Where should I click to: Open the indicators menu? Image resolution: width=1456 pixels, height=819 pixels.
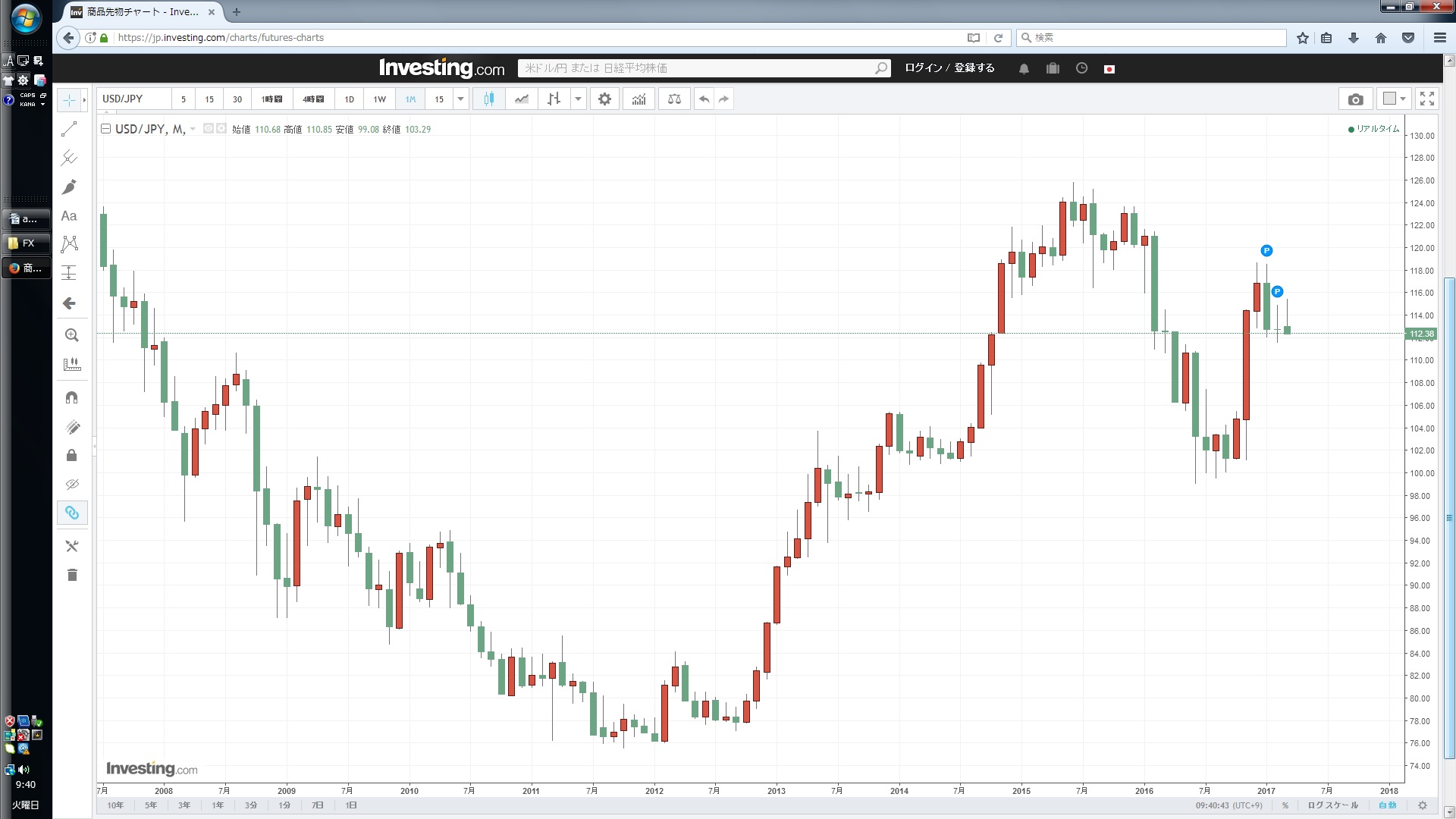[x=639, y=99]
